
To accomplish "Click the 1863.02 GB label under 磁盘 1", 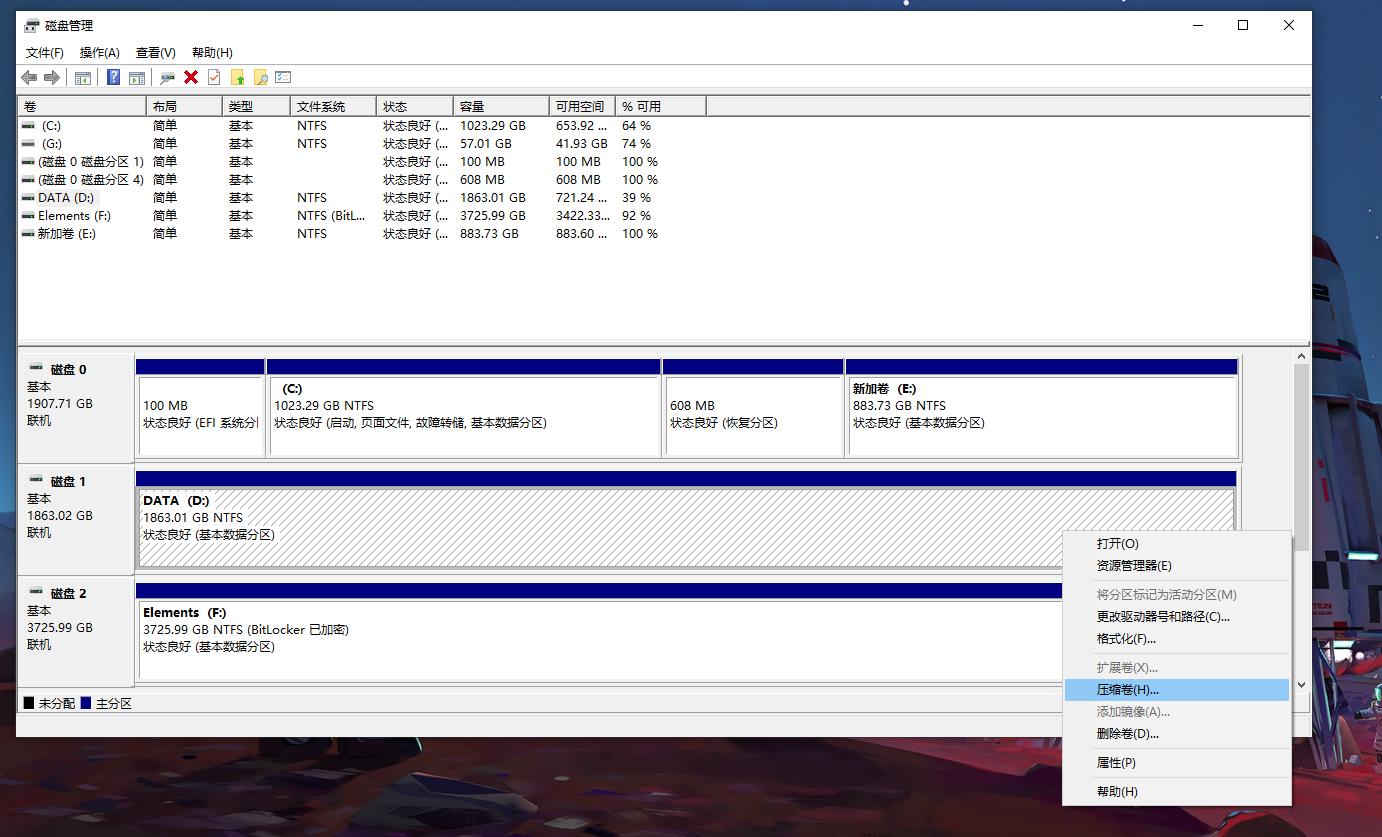I will click(60, 516).
